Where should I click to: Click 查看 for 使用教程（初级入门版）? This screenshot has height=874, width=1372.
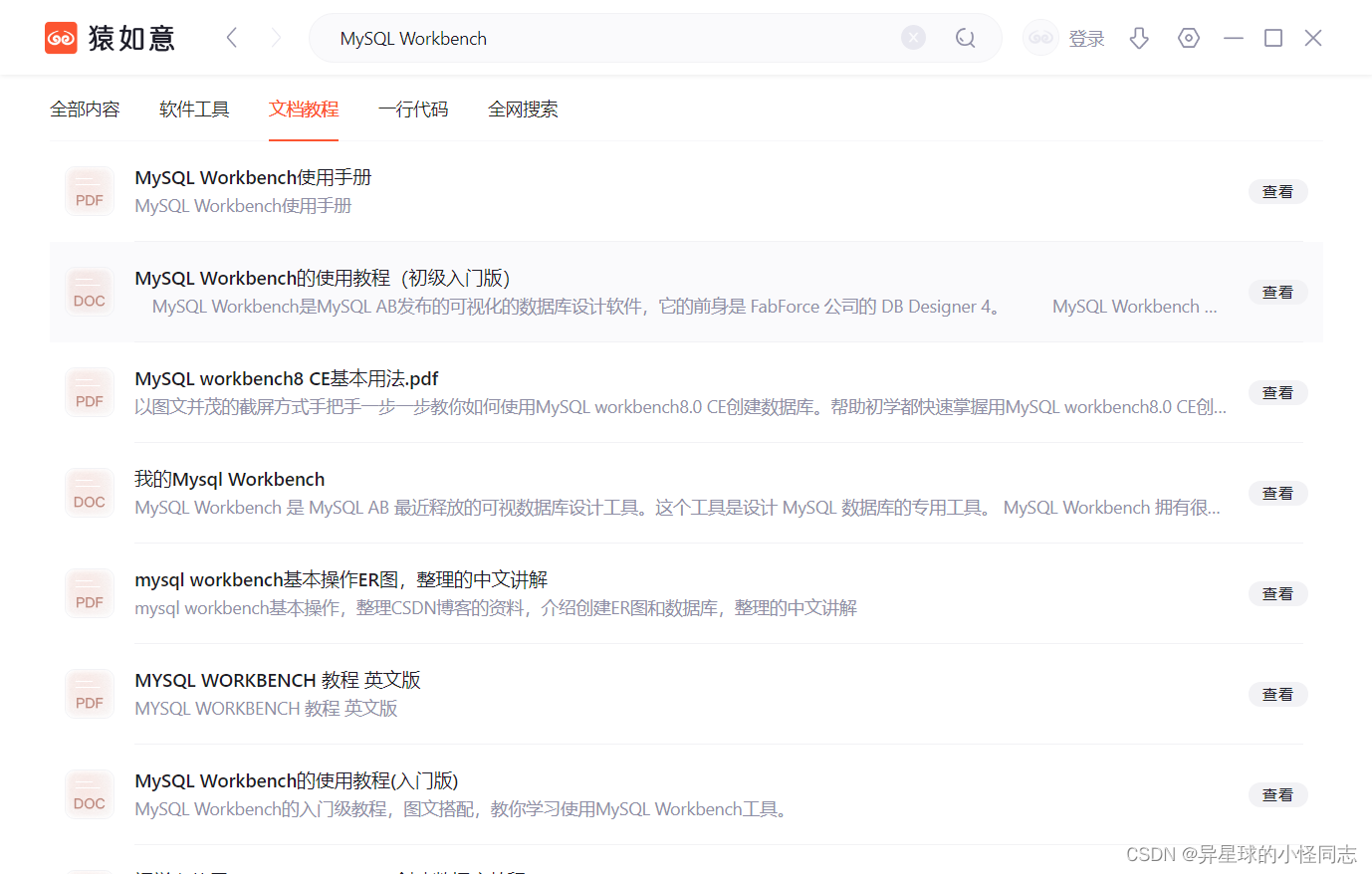coord(1277,293)
